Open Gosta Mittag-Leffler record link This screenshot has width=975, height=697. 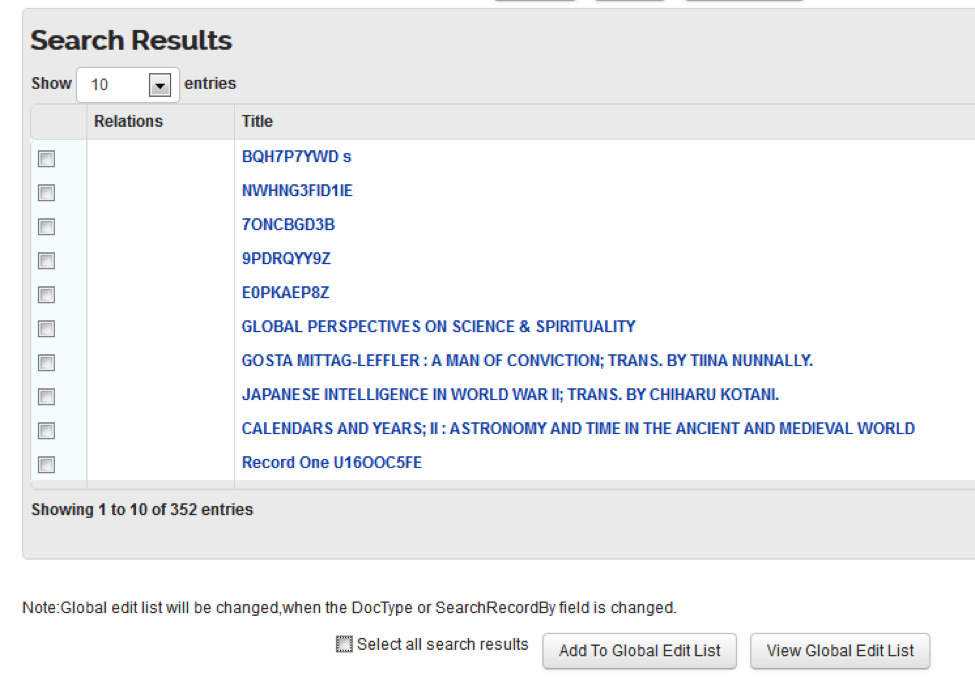[527, 360]
